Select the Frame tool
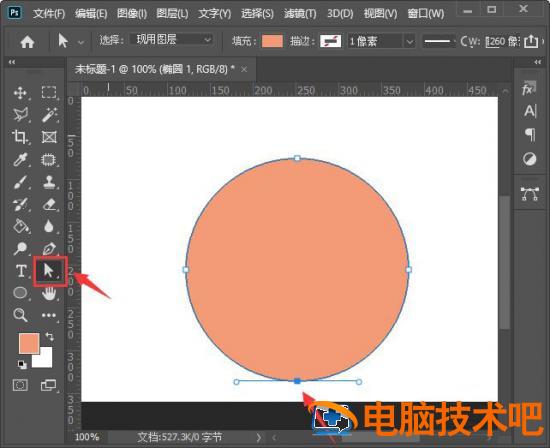 pyautogui.click(x=49, y=137)
